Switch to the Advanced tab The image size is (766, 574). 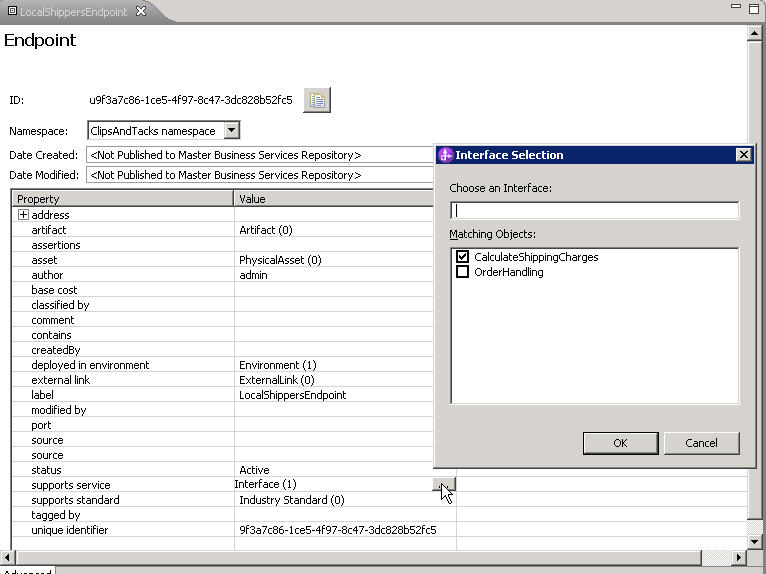tap(26, 571)
